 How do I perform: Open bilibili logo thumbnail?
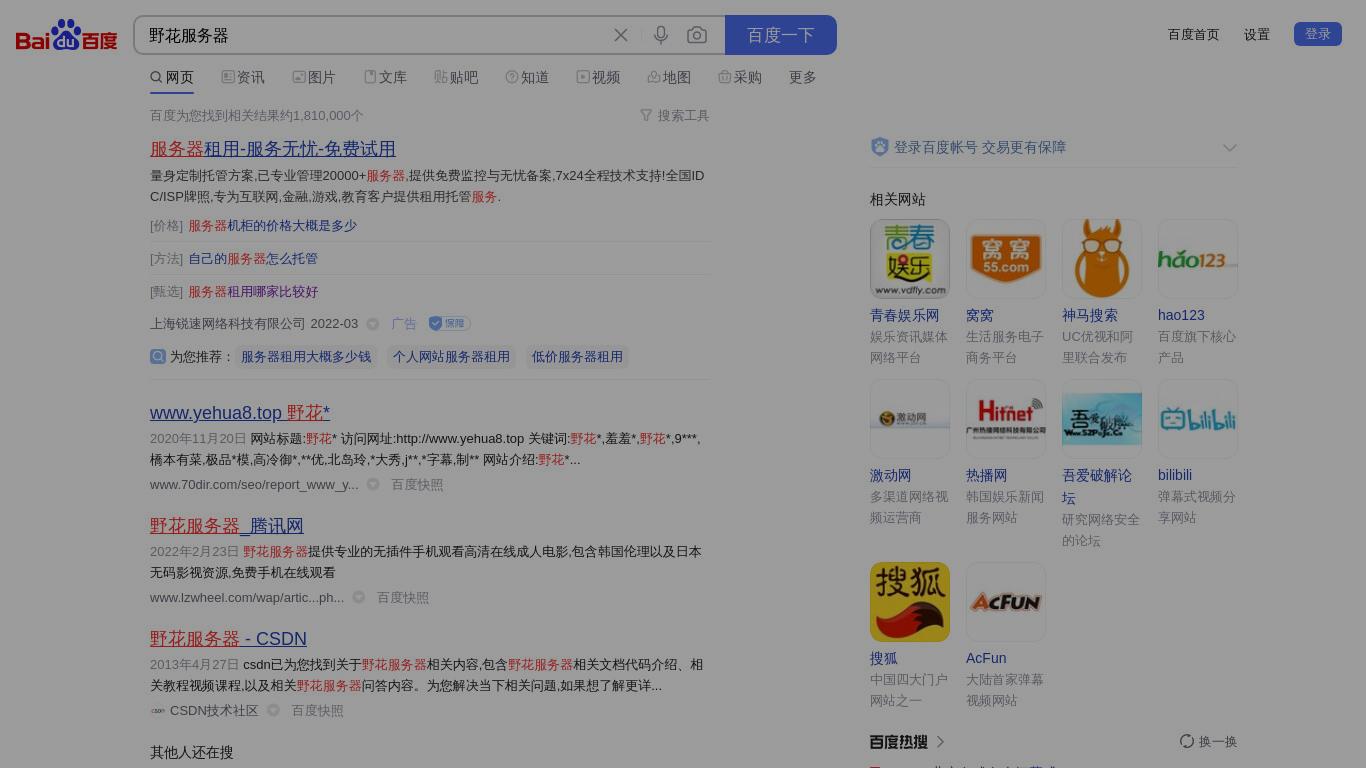1198,419
